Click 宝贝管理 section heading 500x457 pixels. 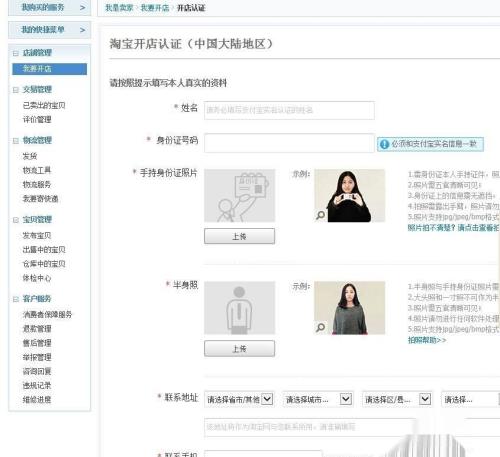[x=37, y=220]
